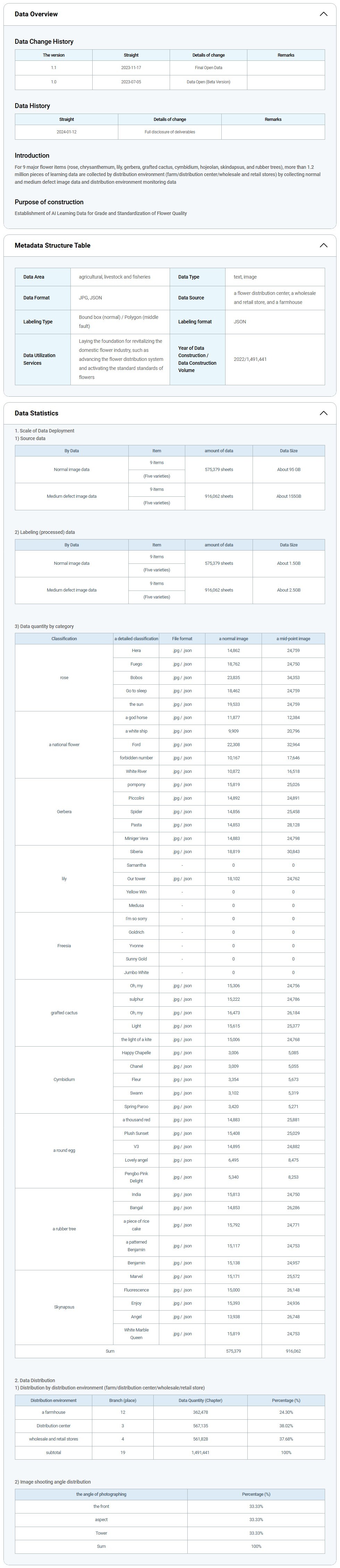Select the Full disclosure of deliverables cell
This screenshot has width=340, height=1568.
tap(170, 132)
